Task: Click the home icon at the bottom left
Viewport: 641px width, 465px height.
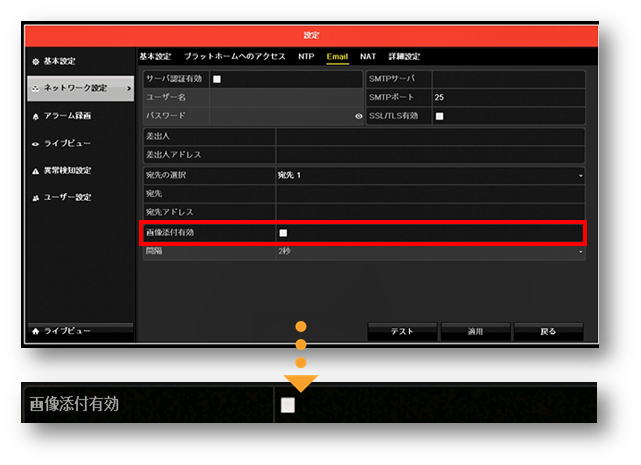Action: [36, 331]
